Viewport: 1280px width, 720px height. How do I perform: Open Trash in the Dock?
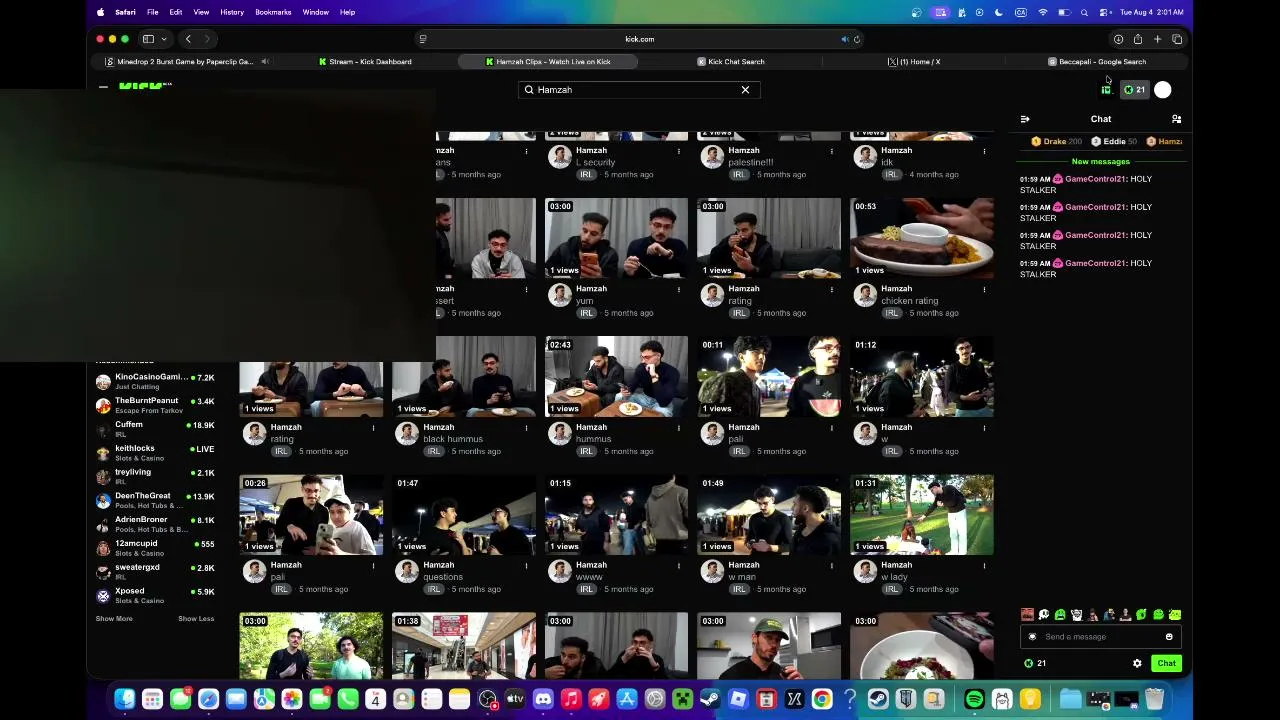click(x=1154, y=699)
